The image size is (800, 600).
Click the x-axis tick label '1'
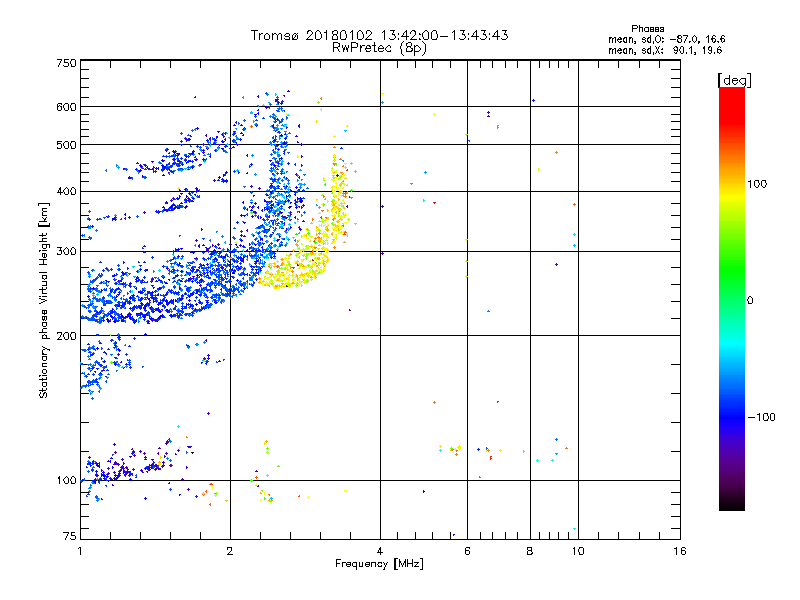[x=80, y=551]
